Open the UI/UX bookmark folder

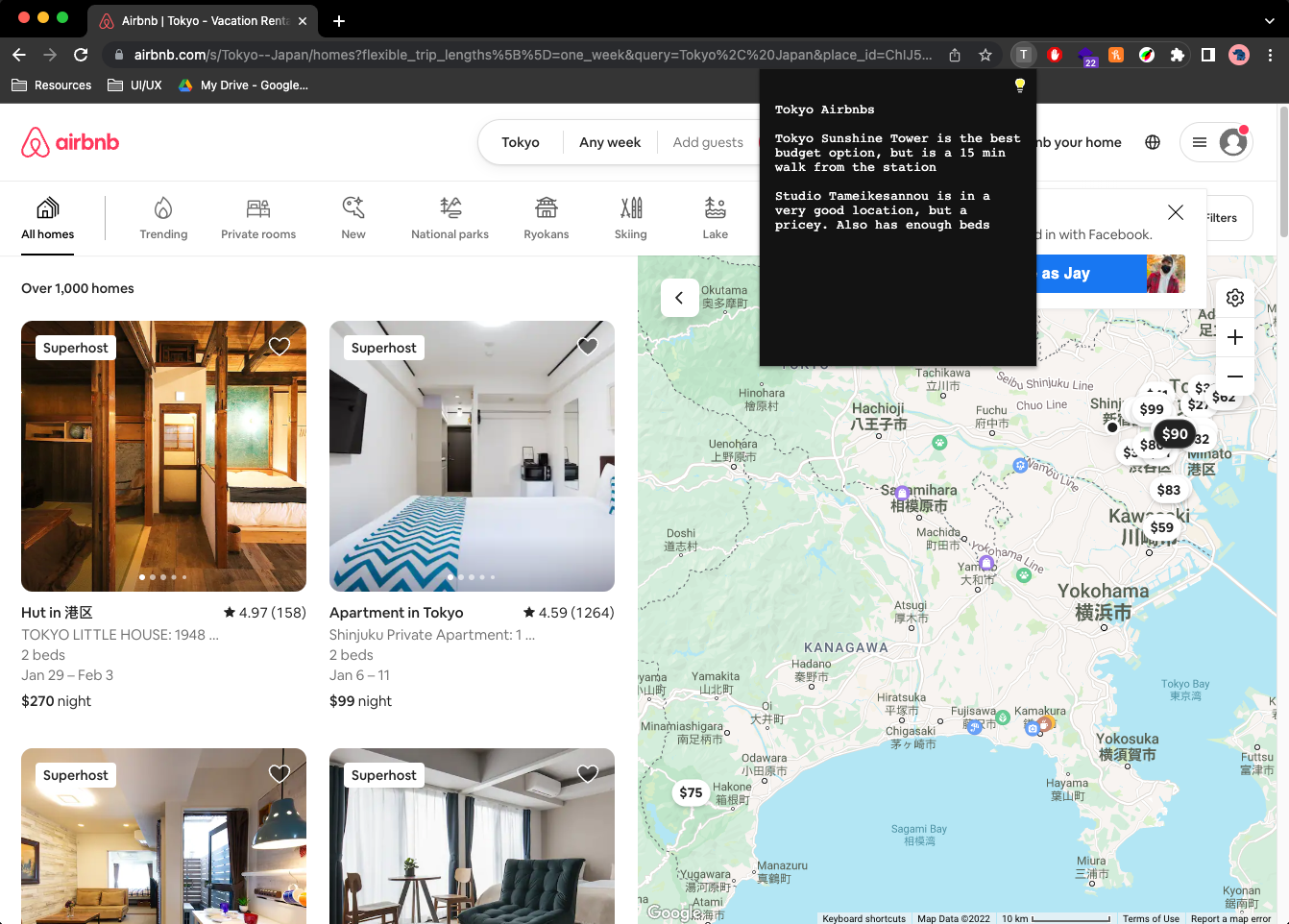134,85
